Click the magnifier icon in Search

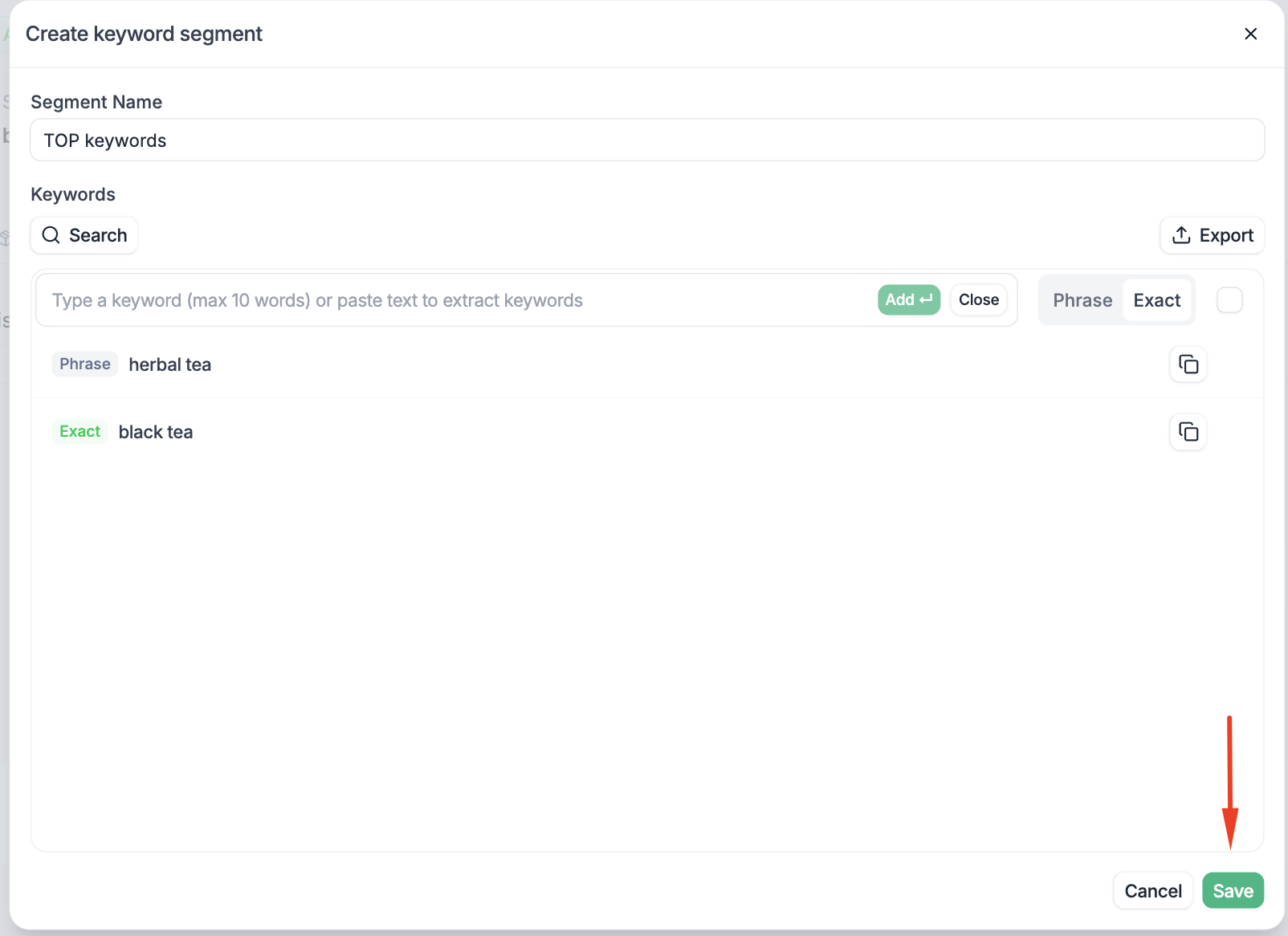(51, 235)
